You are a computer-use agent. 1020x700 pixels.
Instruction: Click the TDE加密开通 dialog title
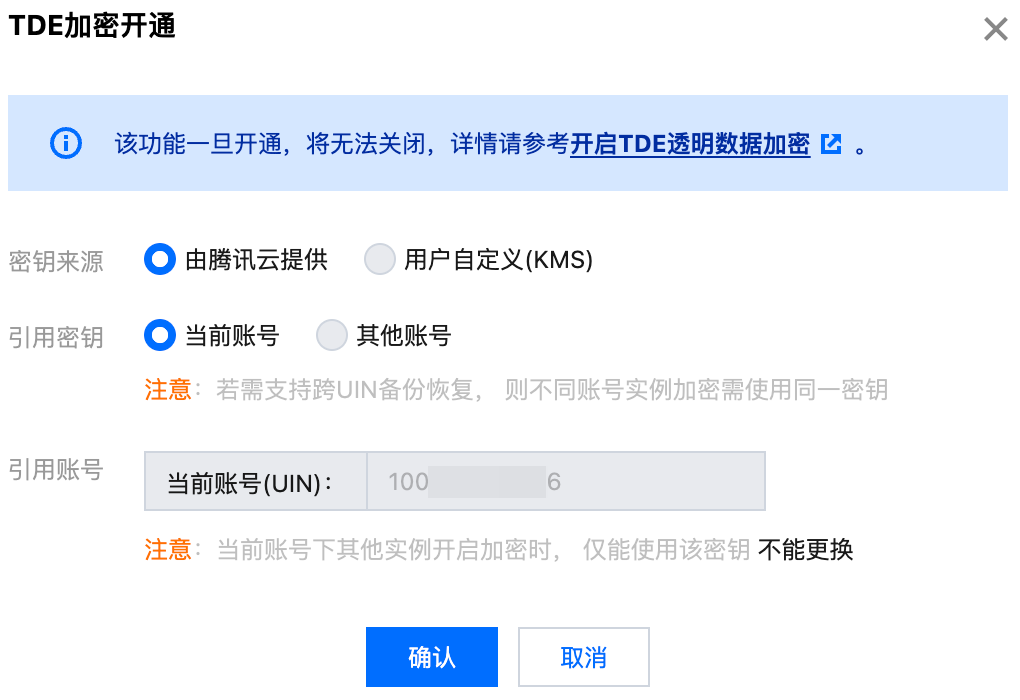coord(92,27)
